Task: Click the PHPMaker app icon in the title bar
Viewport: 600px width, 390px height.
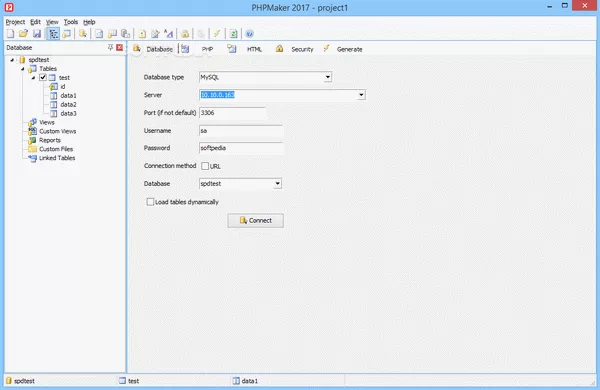Action: tap(9, 7)
